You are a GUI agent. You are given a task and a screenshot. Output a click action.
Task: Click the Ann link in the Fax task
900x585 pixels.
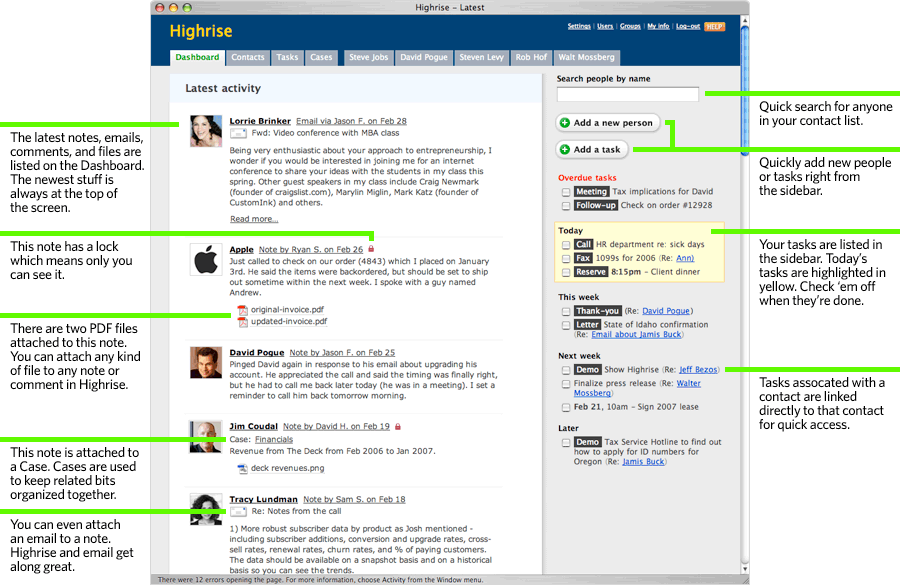[685, 258]
